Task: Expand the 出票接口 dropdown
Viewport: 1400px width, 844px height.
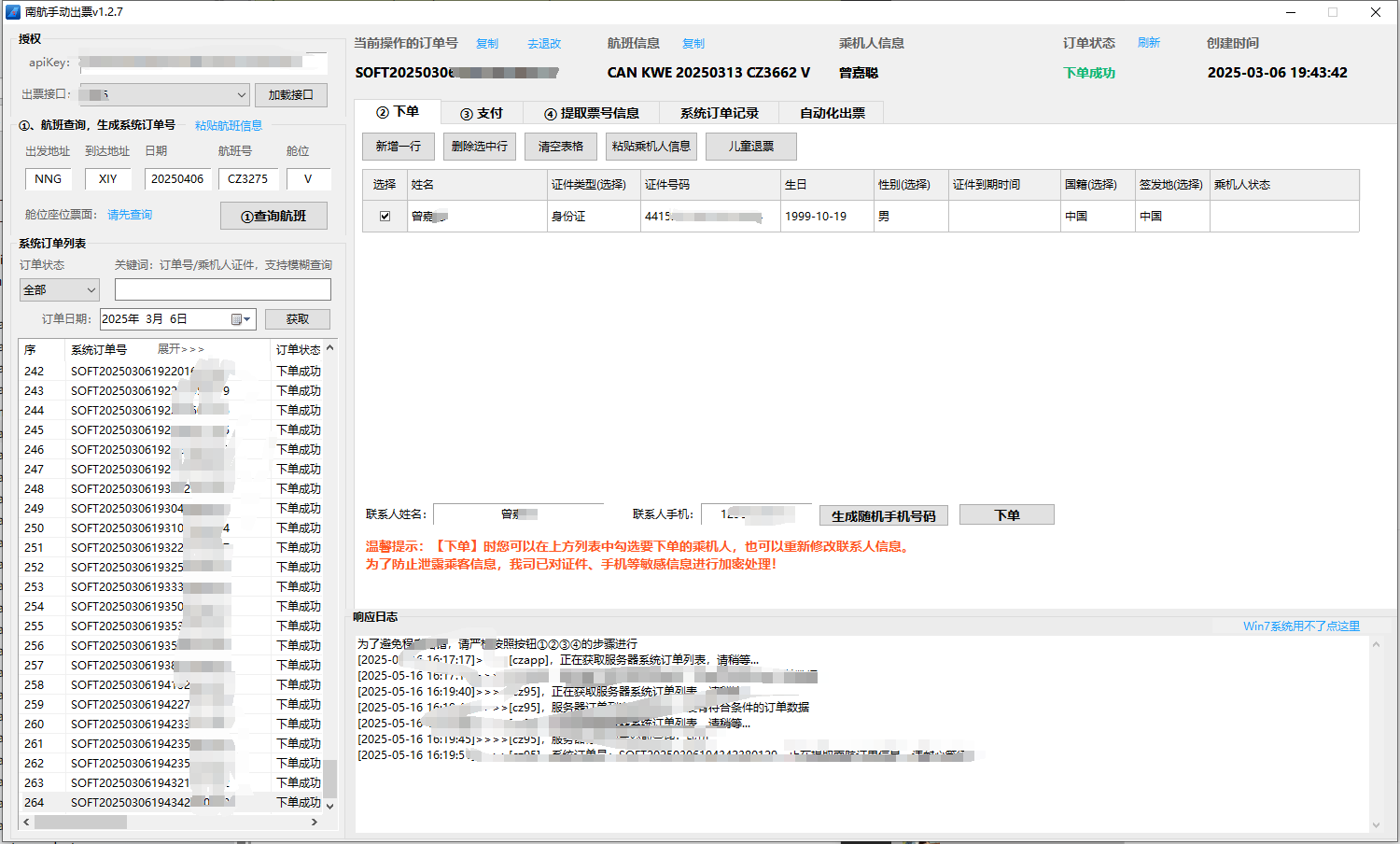Action: click(x=241, y=94)
